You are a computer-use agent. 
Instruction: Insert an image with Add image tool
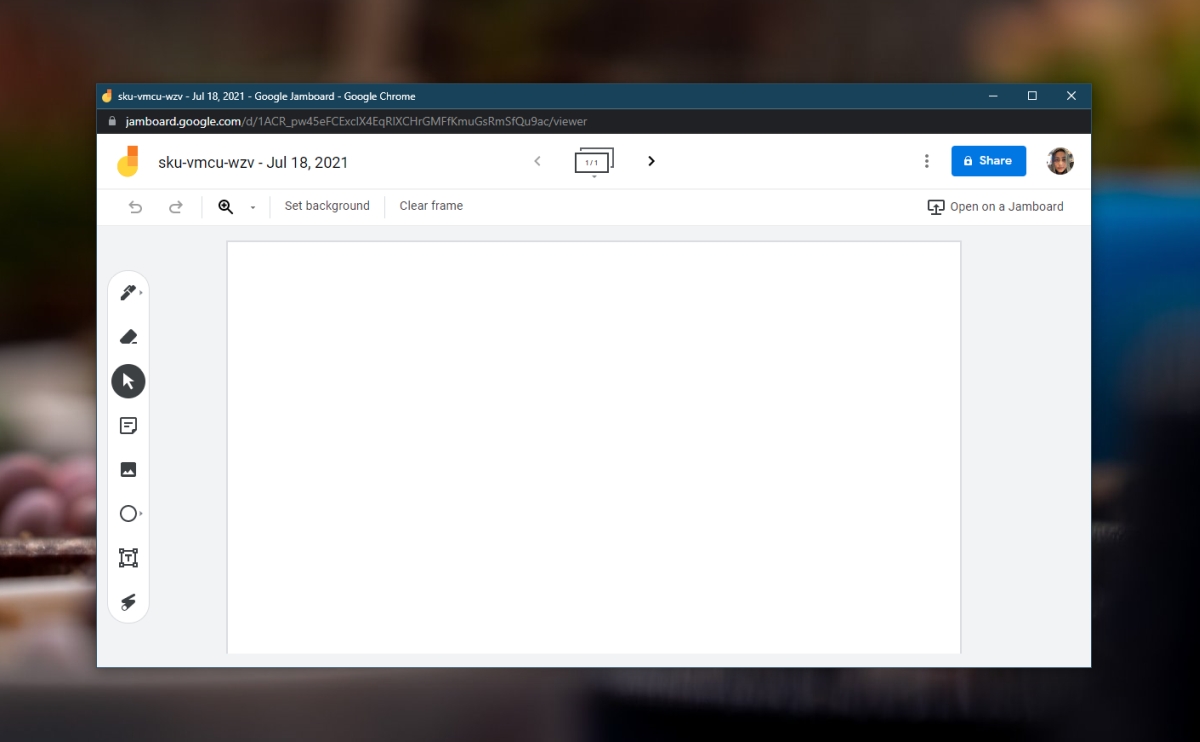click(128, 469)
